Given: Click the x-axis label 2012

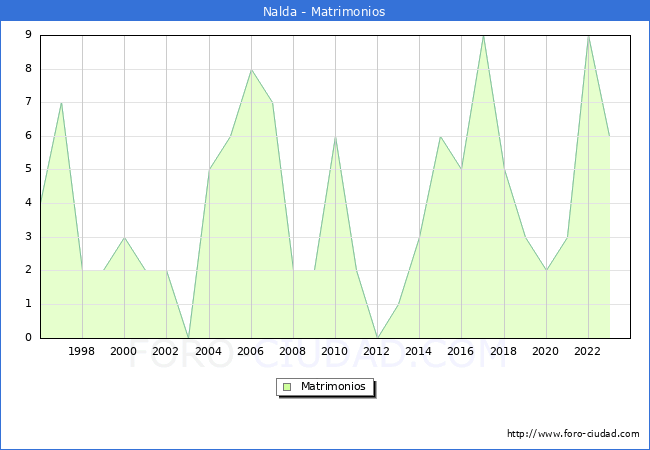Looking at the screenshot, I should 376,351.
